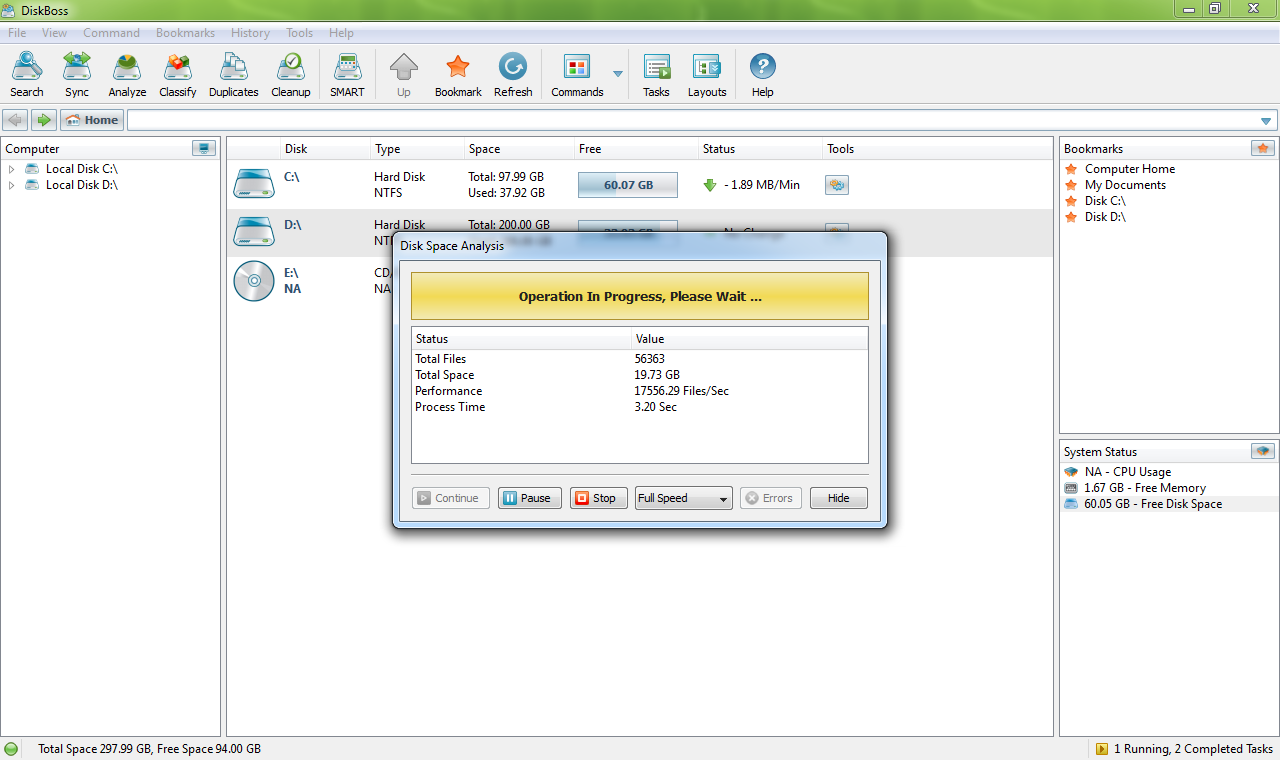Open the Computer Home bookmark
The image size is (1280, 760).
pos(1130,169)
